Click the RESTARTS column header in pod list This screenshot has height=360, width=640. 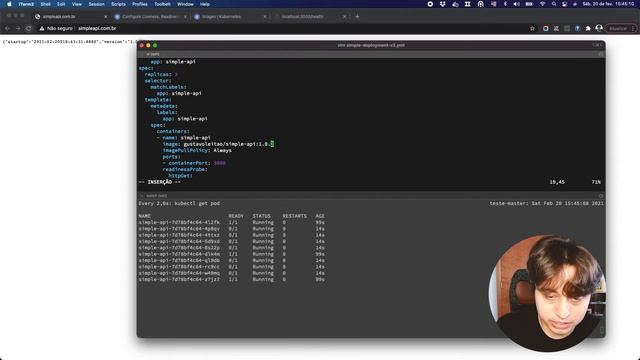[x=294, y=216]
